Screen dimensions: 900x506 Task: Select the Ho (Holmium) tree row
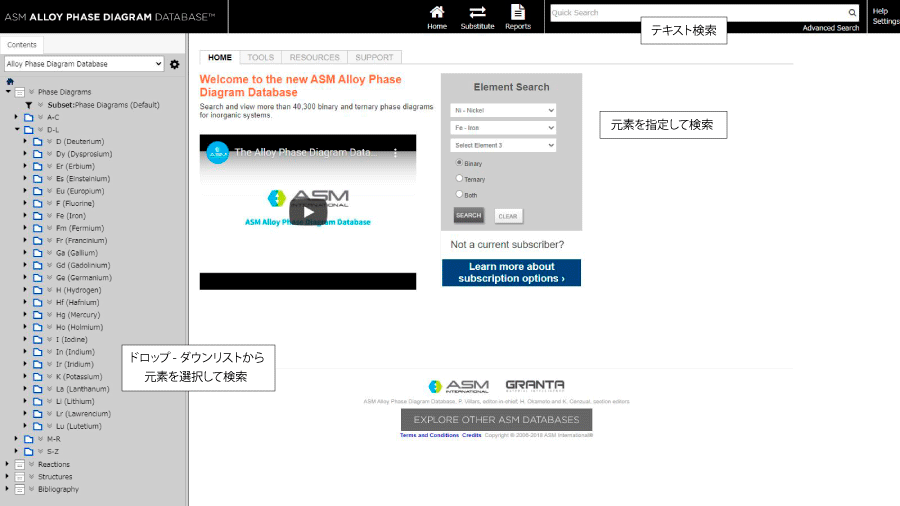pyautogui.click(x=80, y=328)
